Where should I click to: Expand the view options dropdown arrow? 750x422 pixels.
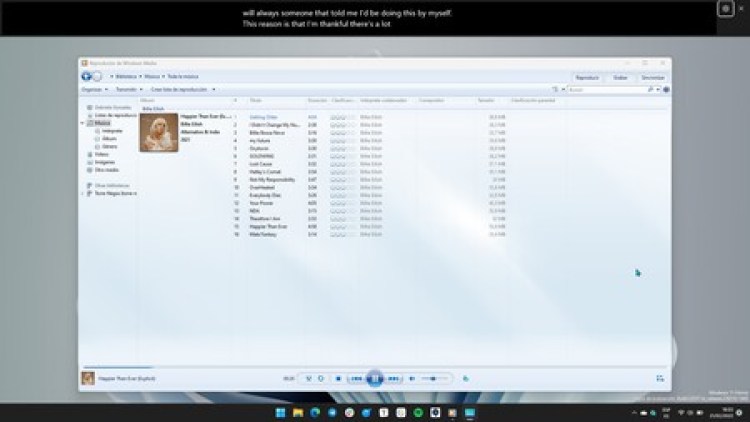(563, 89)
